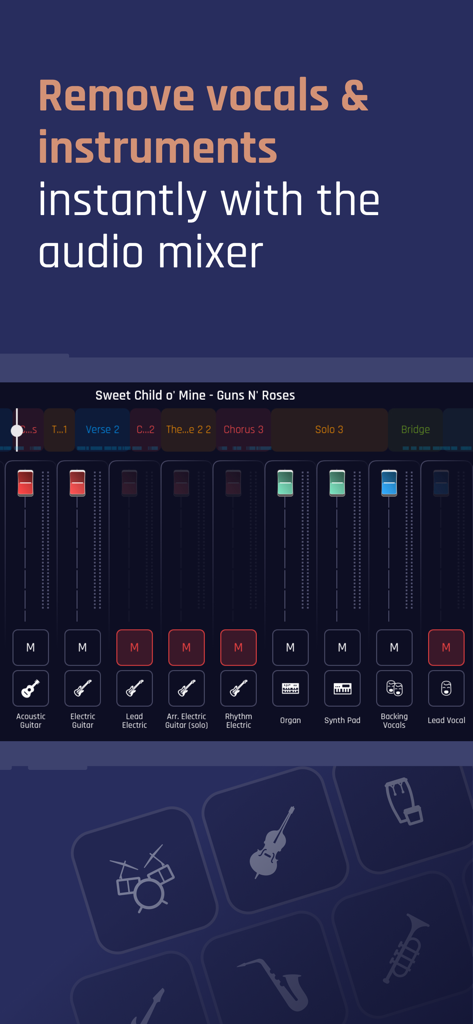Select the Arr. Electric Guitar (solo) icon

pyautogui.click(x=186, y=688)
